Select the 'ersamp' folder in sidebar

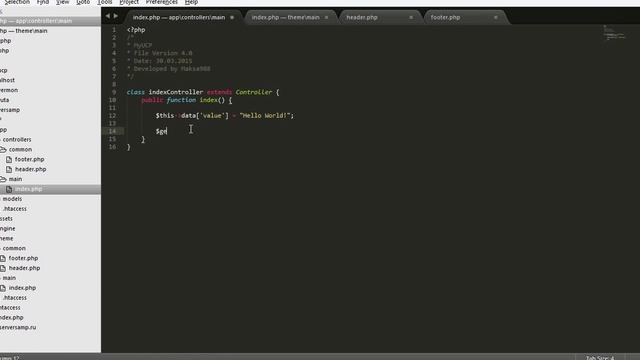click(x=10, y=110)
